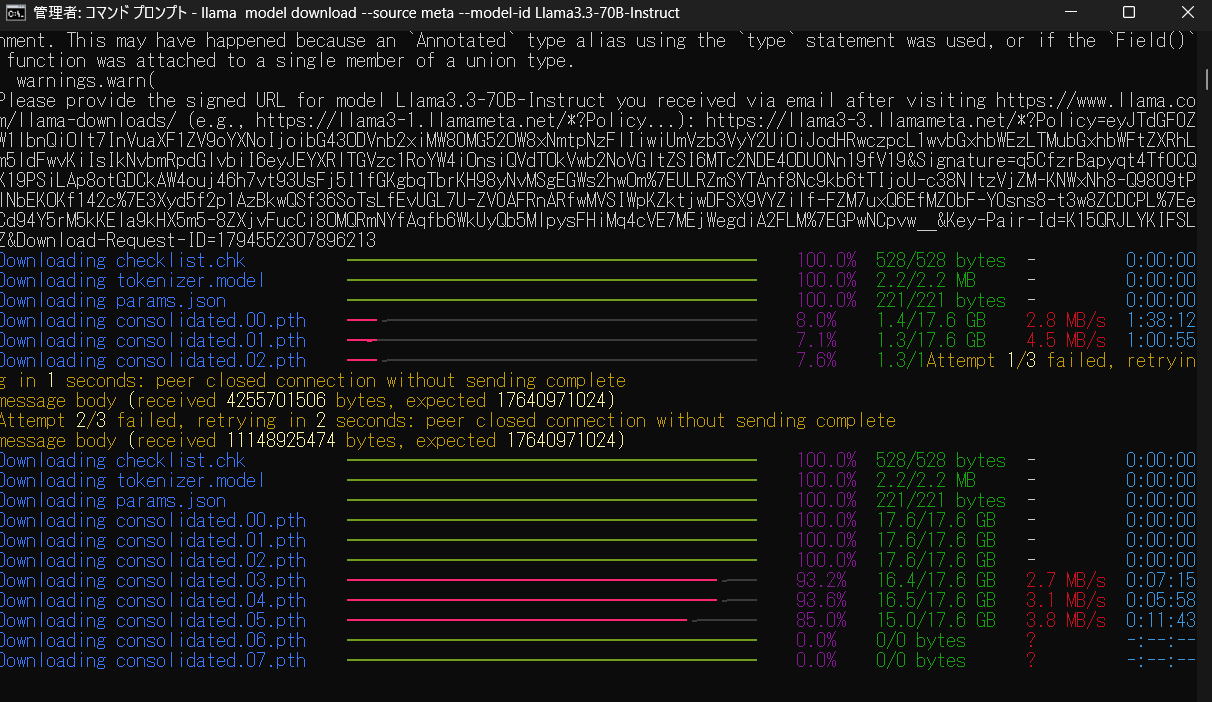Click the 2.7 MB/s speed for consolidated.03.pth
Viewport: 1212px width, 702px height.
click(x=1066, y=581)
